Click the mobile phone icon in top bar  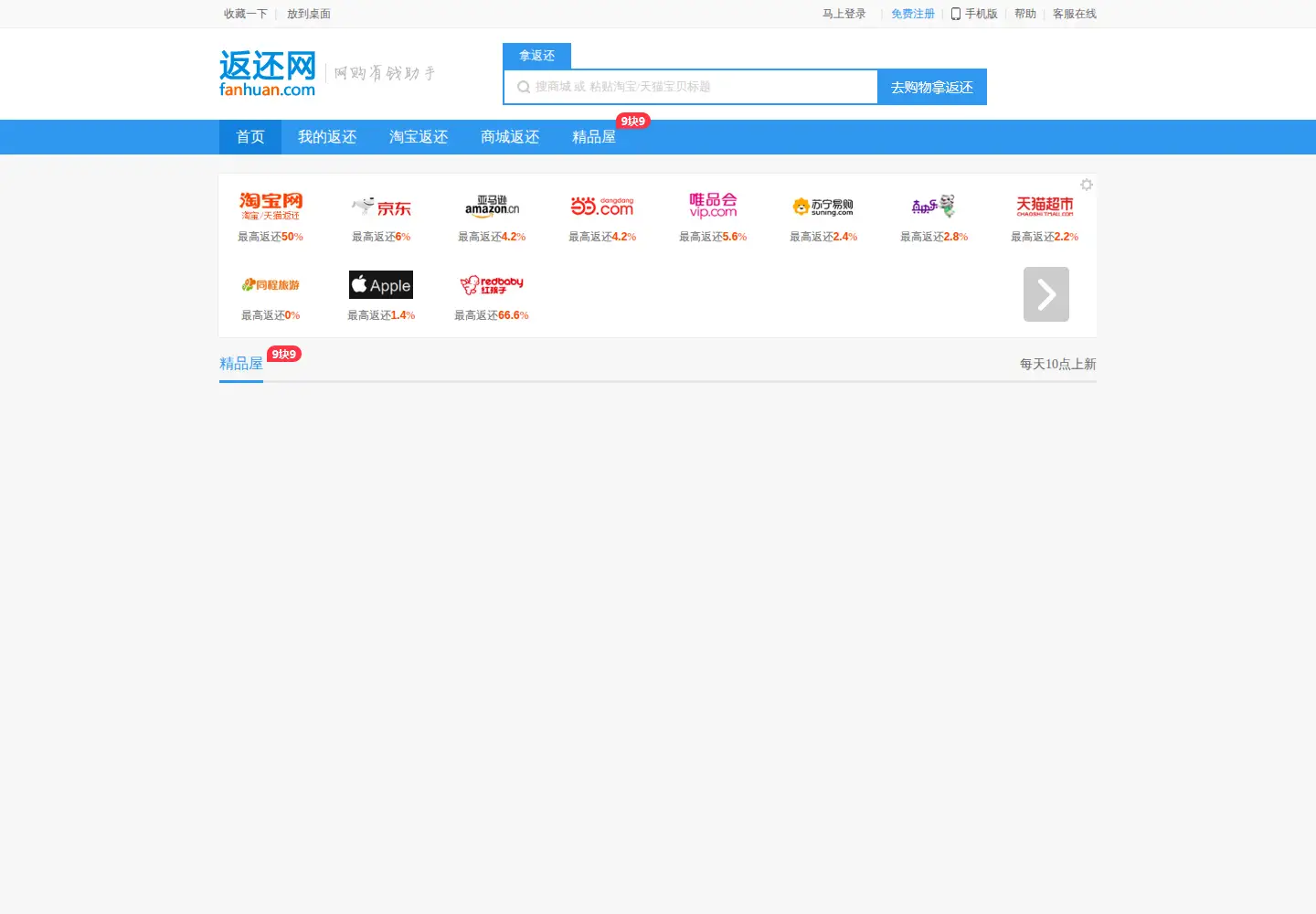click(956, 14)
